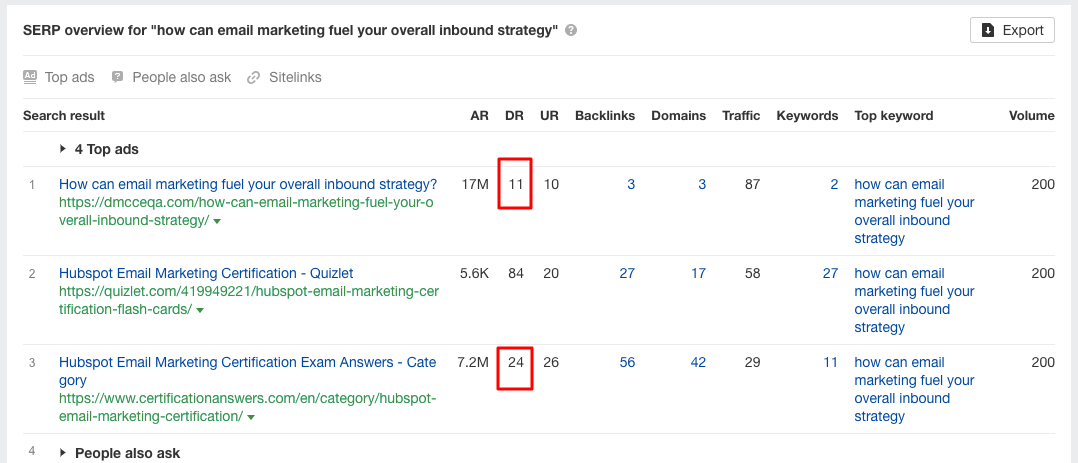Click keywords count 2 for first result
Screen dimensions: 1078x463
pos(833,184)
